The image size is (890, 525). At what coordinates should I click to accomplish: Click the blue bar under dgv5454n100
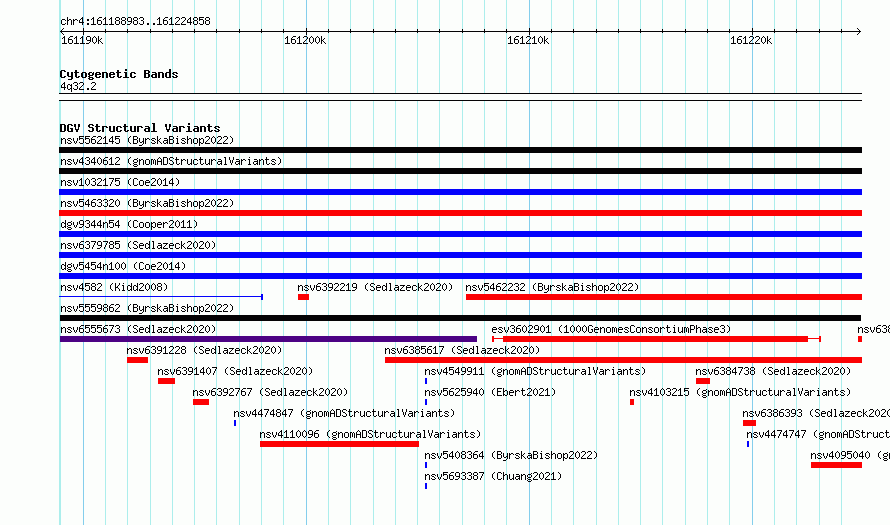(460, 276)
